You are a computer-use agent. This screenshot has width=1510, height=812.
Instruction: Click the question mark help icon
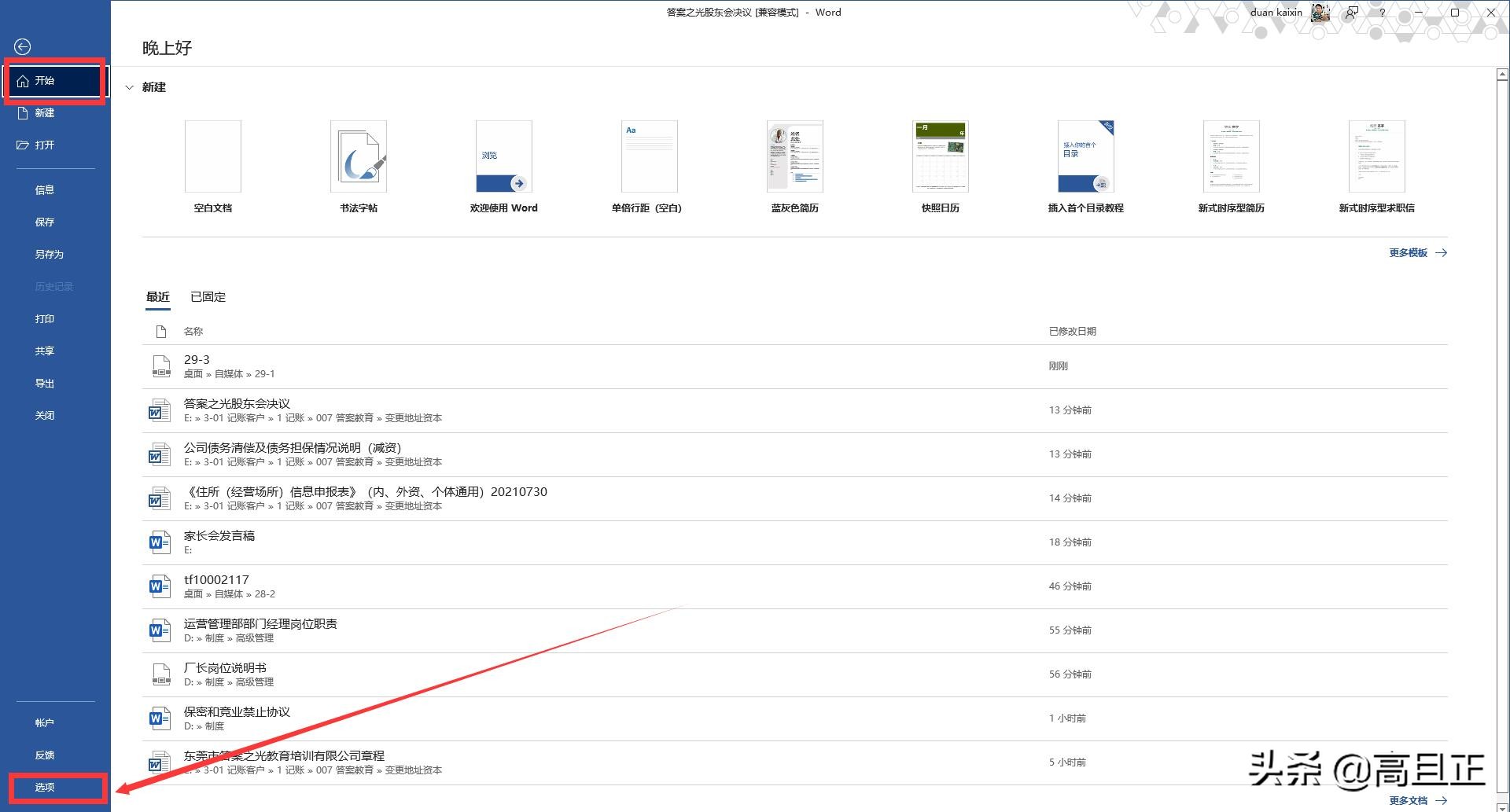[x=1382, y=13]
